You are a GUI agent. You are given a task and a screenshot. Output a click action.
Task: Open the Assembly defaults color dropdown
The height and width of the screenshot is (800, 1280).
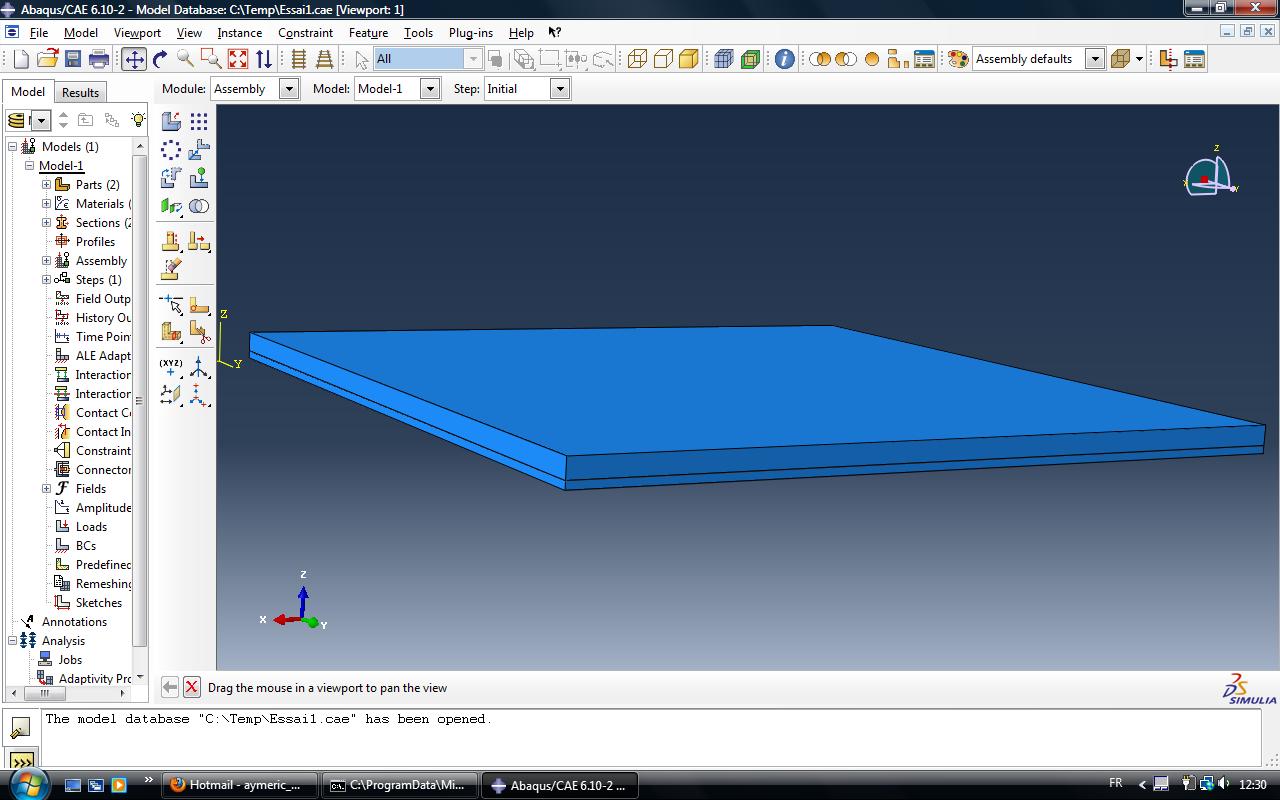1039,59
